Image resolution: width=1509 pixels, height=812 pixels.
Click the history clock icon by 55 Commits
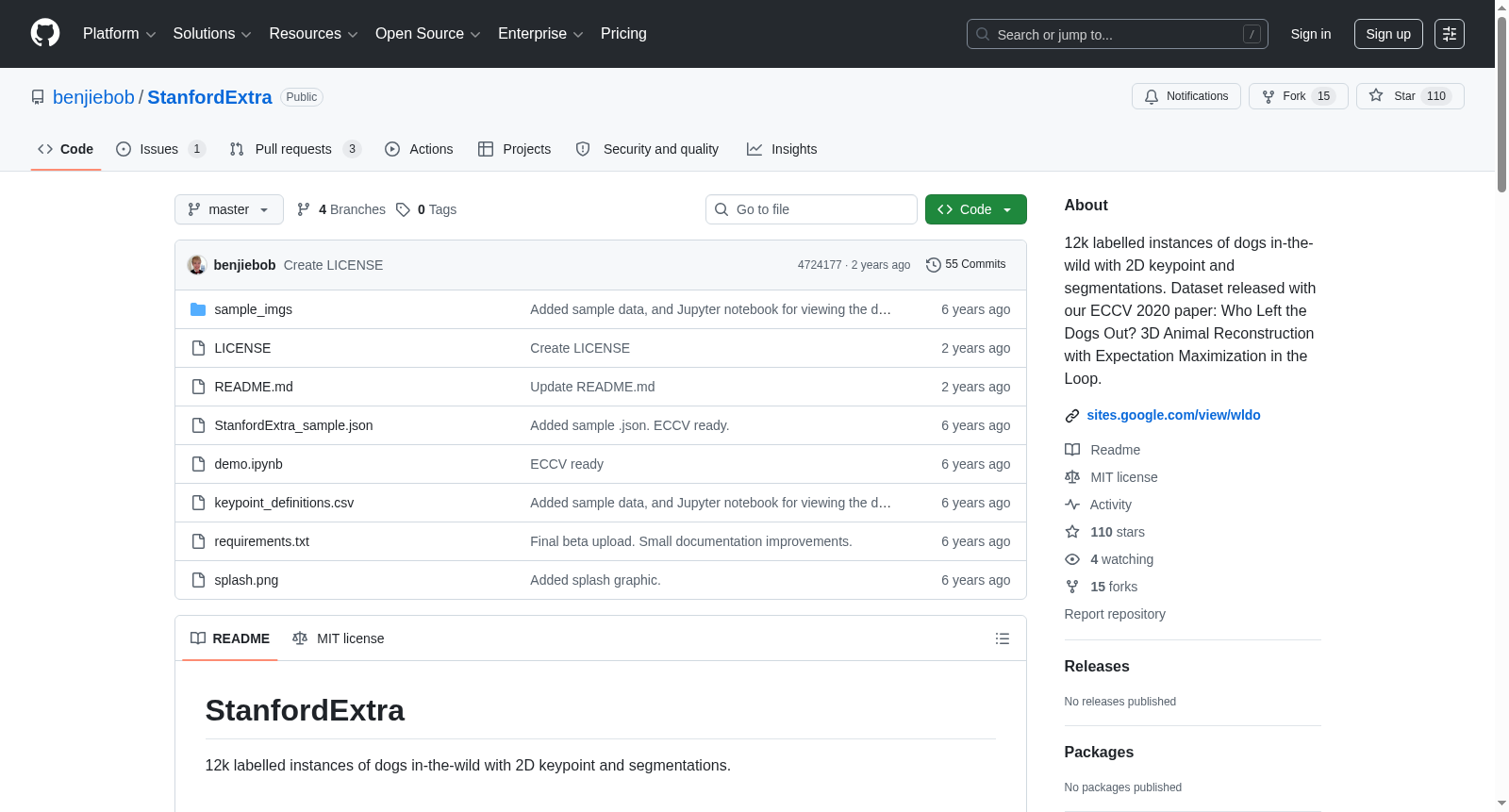point(934,265)
